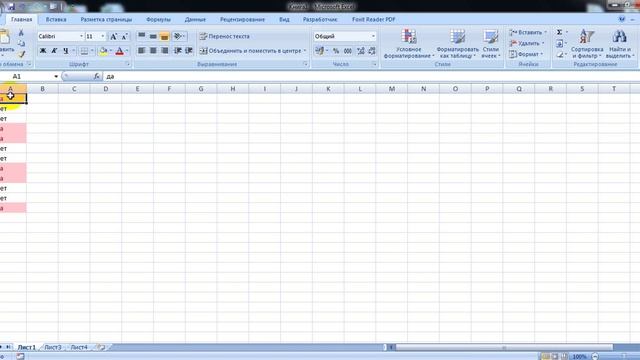This screenshot has width=640, height=360.
Task: Click the Удалить cells button
Action: click(527, 43)
